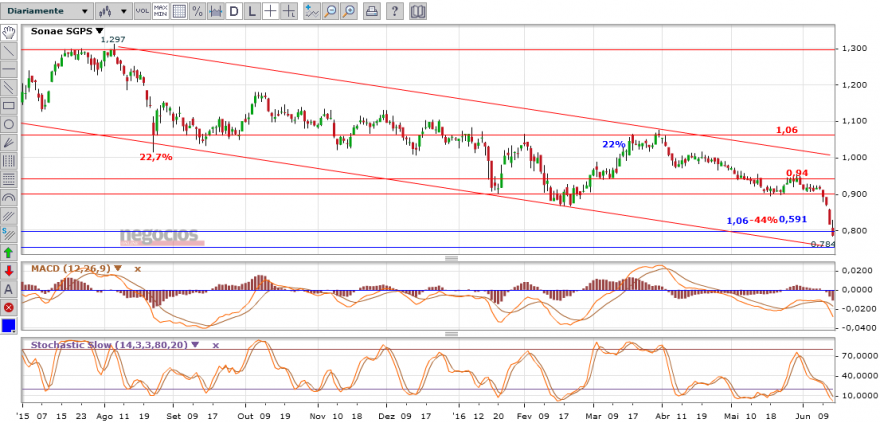Image resolution: width=880 pixels, height=423 pixels.
Task: Open the Stochastic Slow settings dropdown
Action: (x=195, y=345)
